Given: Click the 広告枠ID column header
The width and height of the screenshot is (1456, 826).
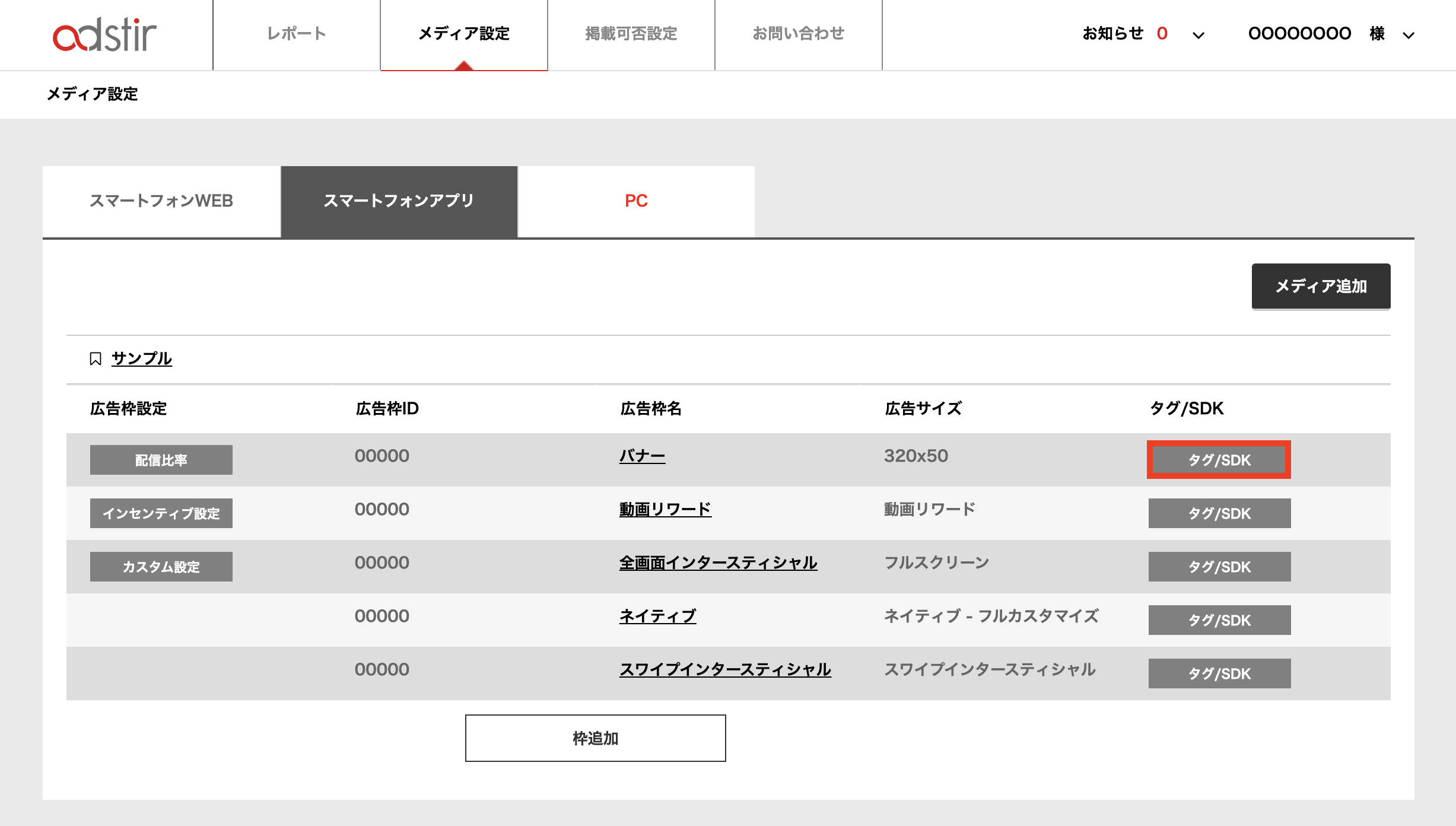Looking at the screenshot, I should (x=387, y=408).
